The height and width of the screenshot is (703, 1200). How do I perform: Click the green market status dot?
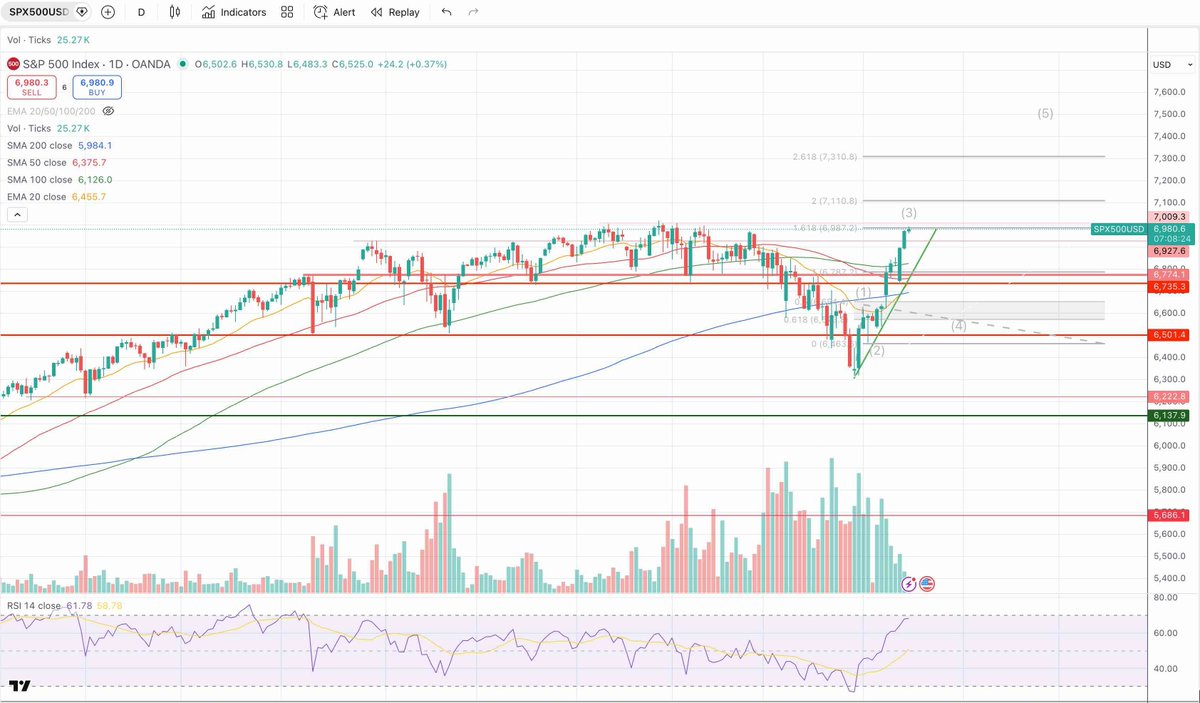tap(183, 64)
